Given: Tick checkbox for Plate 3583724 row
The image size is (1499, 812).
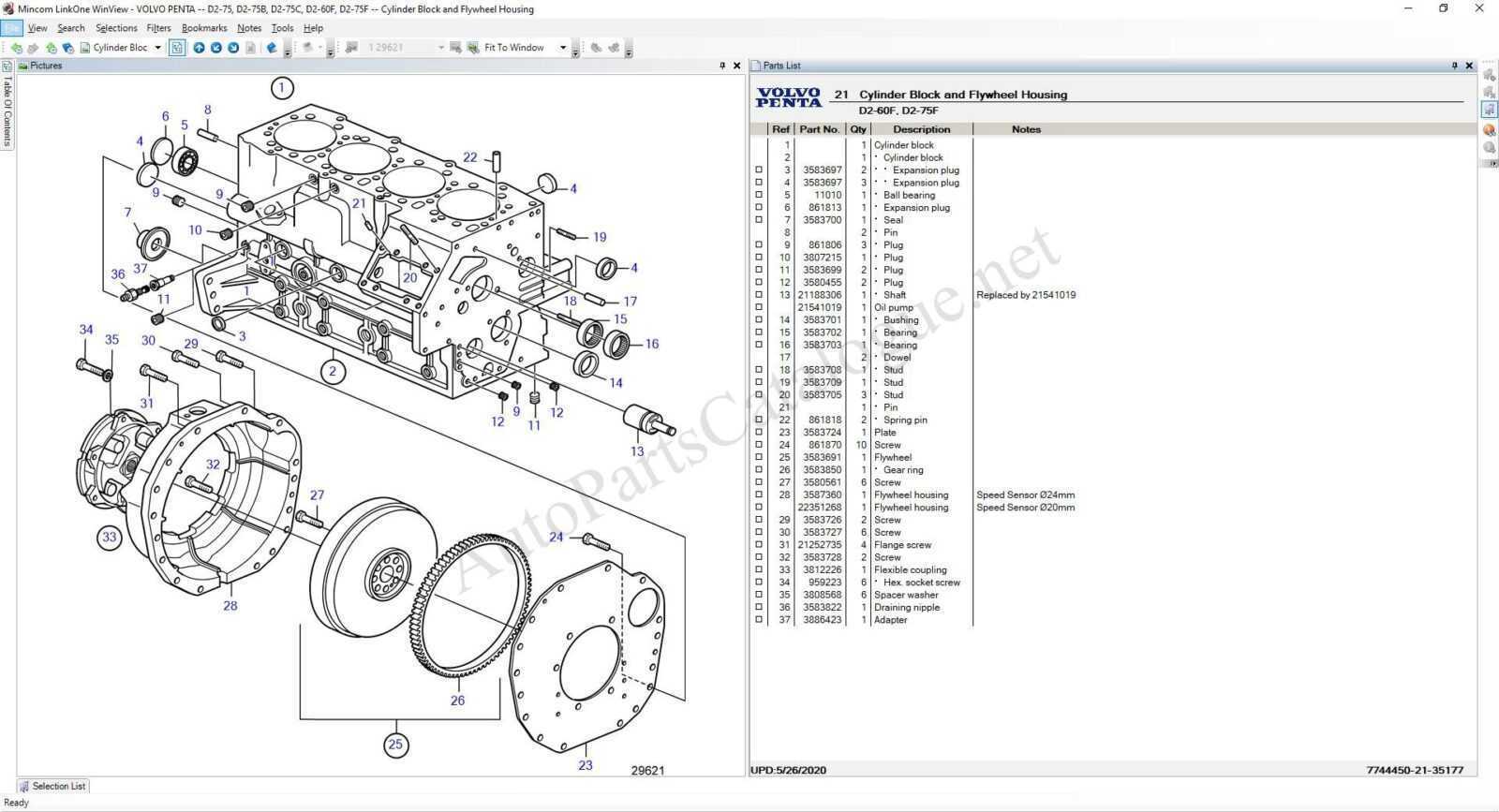Looking at the screenshot, I should (x=759, y=433).
